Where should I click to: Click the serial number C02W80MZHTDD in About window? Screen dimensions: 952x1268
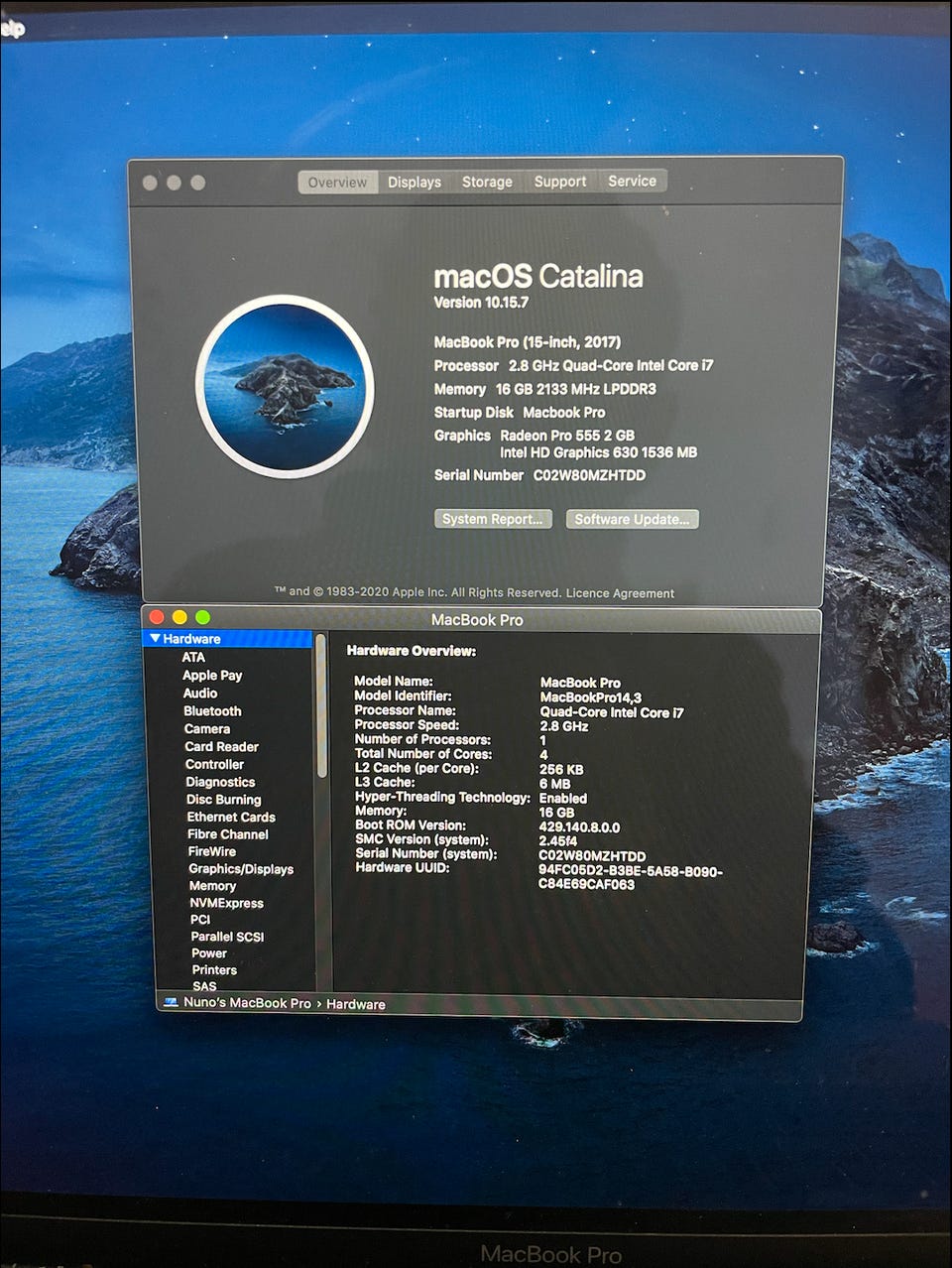(x=589, y=475)
